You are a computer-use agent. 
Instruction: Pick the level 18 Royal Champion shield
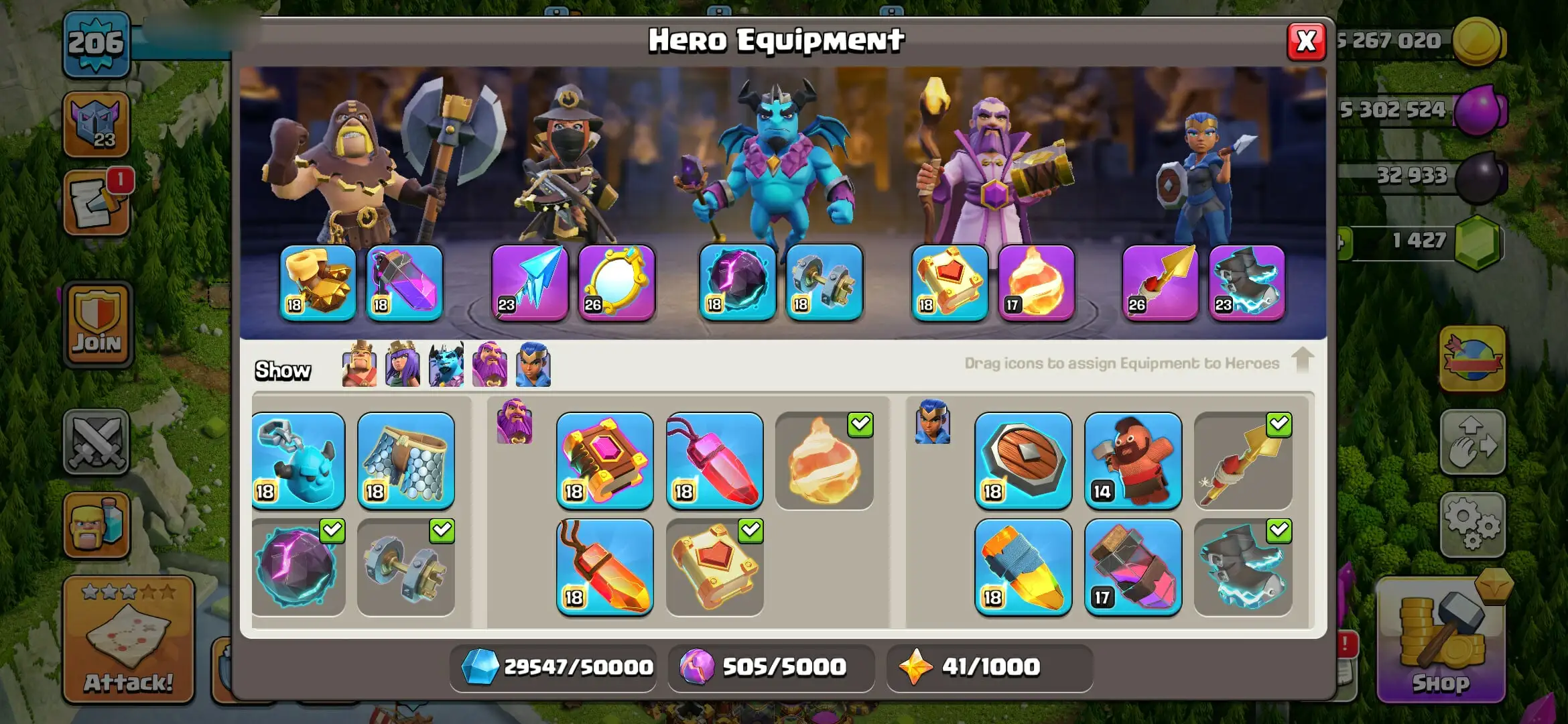pos(1023,461)
